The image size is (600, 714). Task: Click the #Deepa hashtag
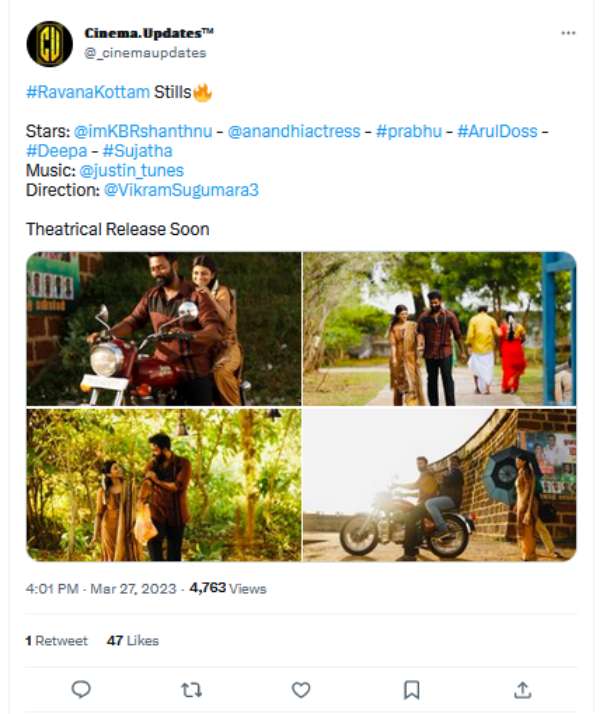pos(57,151)
